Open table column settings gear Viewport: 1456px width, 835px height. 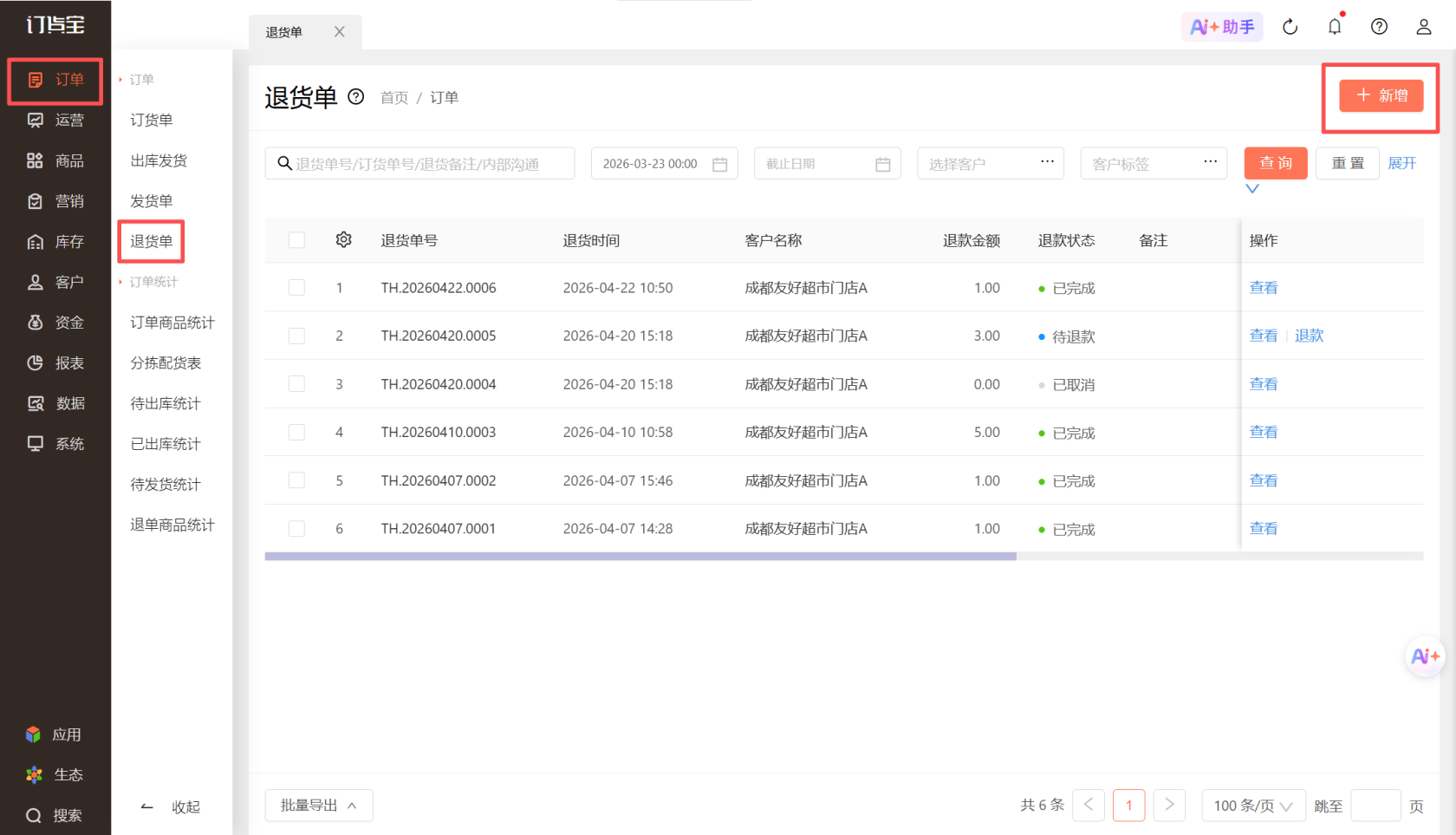click(344, 239)
